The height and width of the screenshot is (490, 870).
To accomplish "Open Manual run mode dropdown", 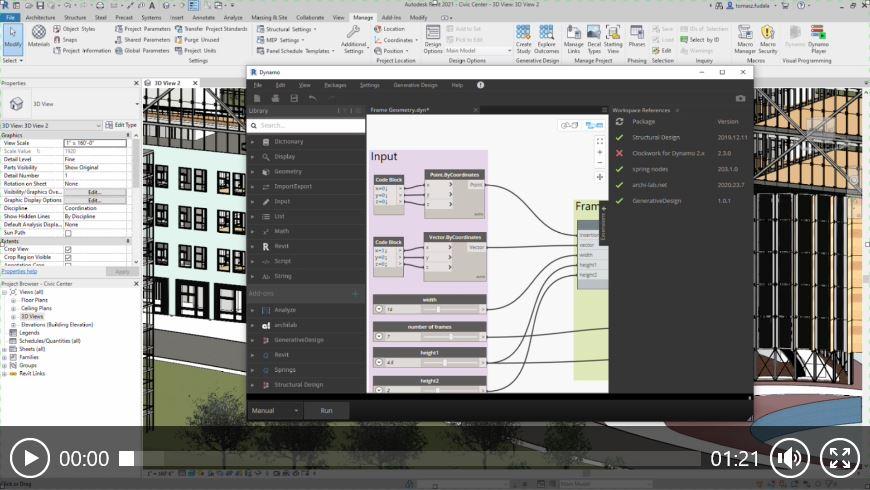I will point(275,411).
